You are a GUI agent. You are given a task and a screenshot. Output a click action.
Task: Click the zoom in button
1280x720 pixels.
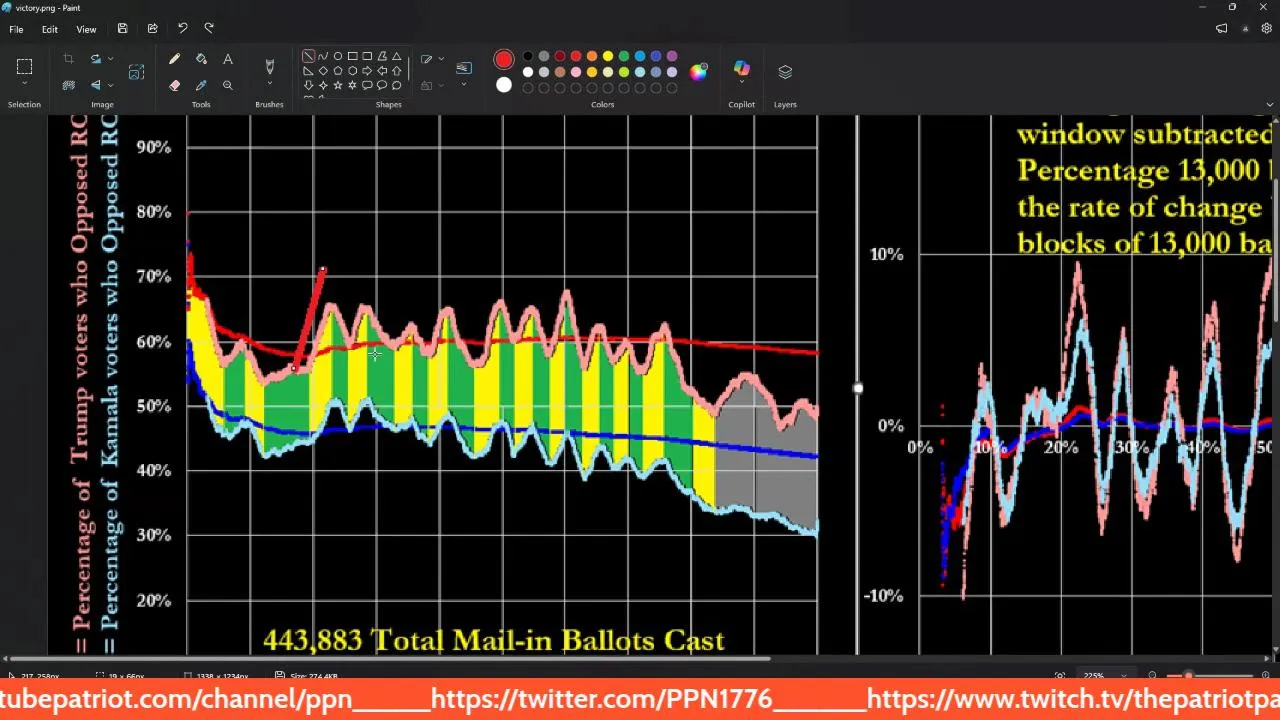pyautogui.click(x=1264, y=676)
